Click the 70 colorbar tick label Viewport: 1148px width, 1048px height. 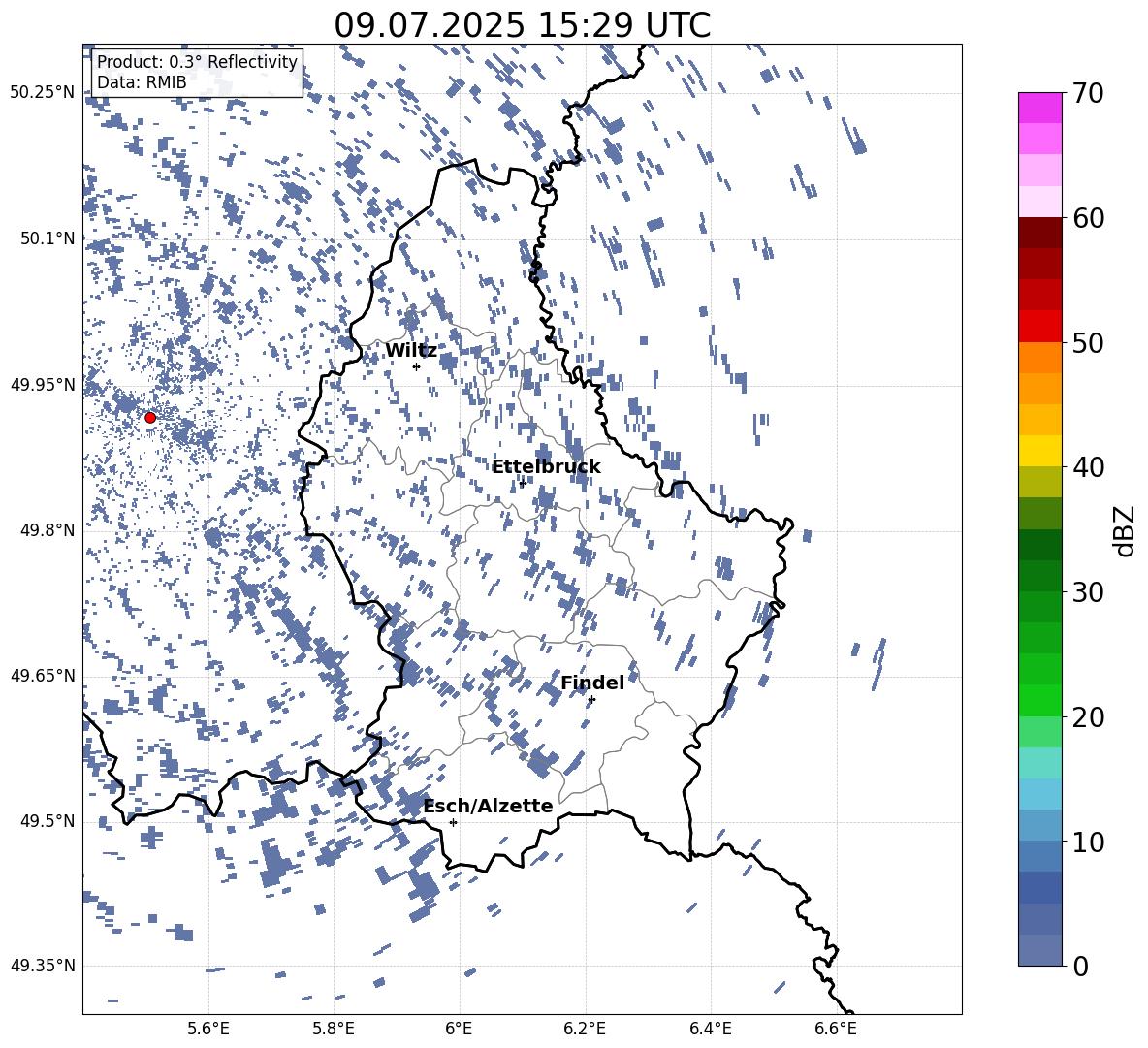1088,93
